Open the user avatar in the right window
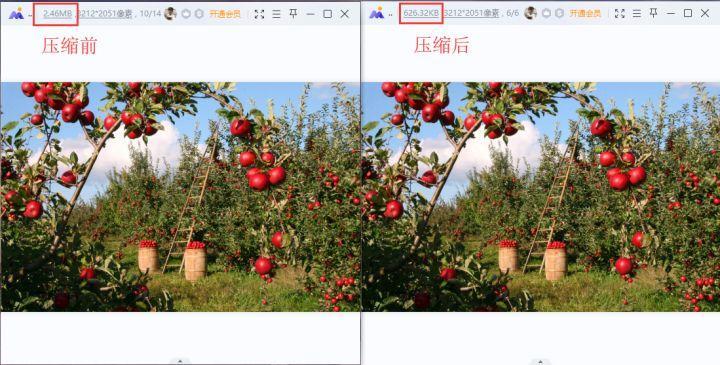Screen dimensions: 720x365 pyautogui.click(x=531, y=13)
